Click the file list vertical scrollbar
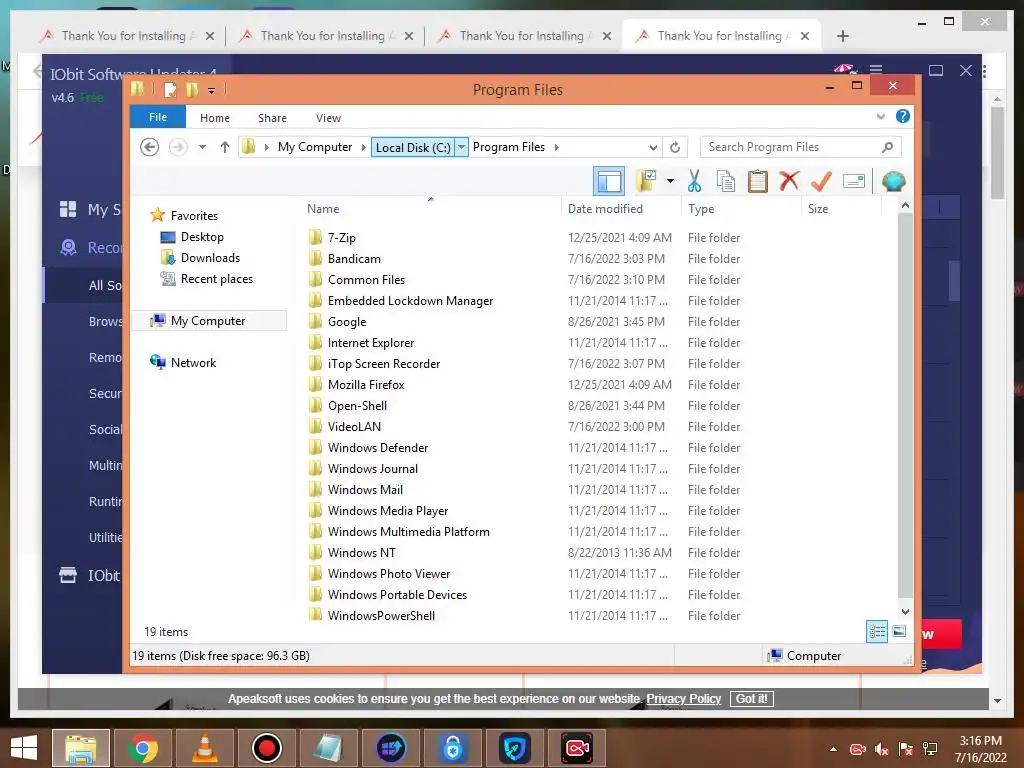The height and width of the screenshot is (768, 1024). click(905, 405)
